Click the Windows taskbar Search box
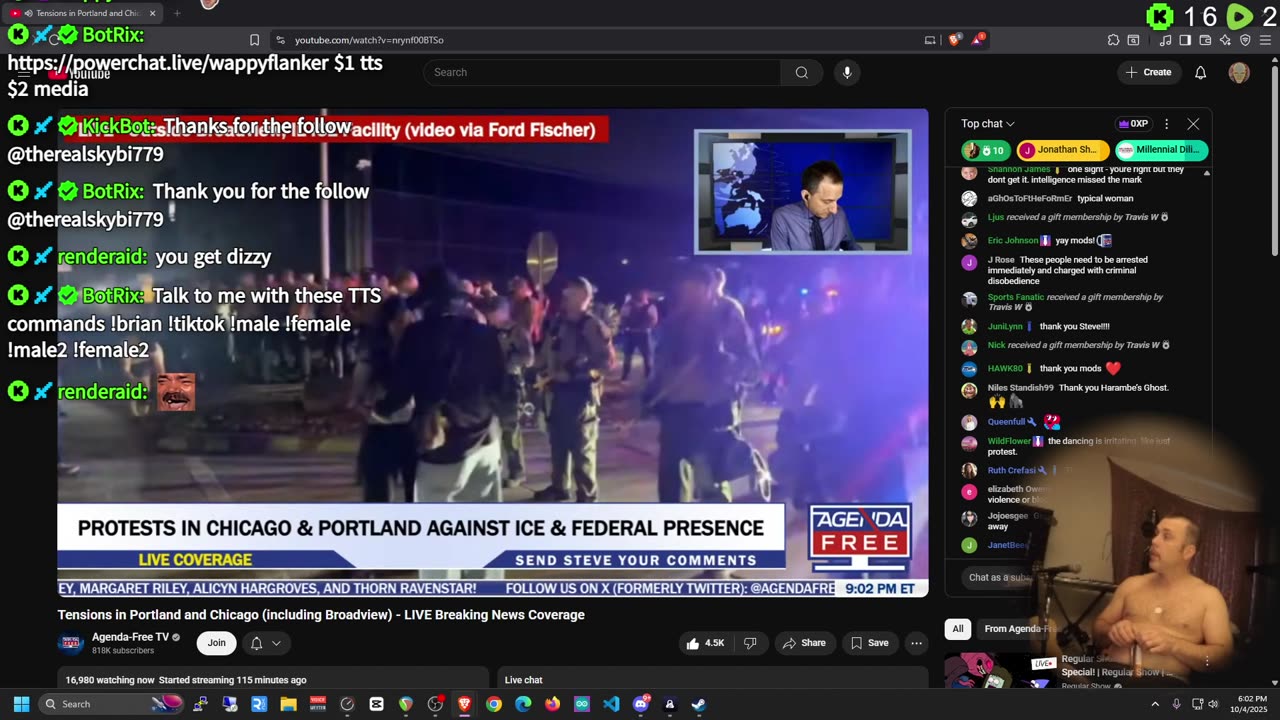 tap(112, 704)
